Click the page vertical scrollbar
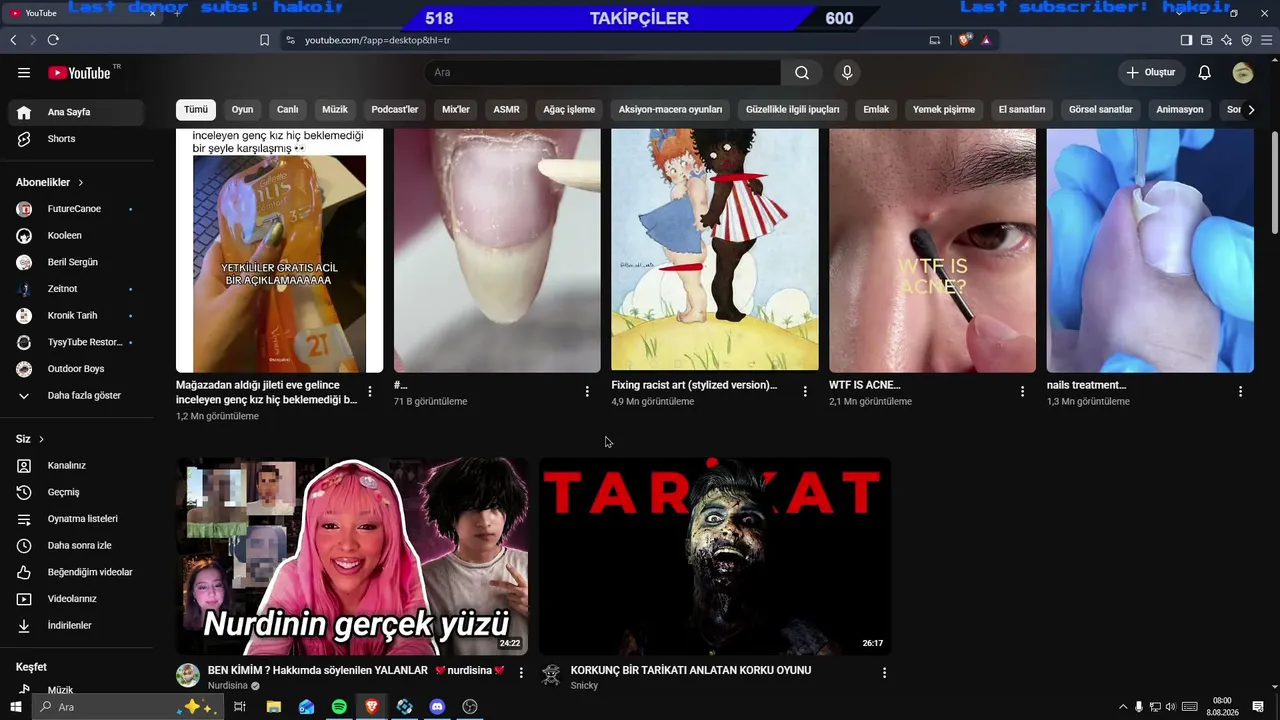The height and width of the screenshot is (720, 1280). click(1274, 184)
